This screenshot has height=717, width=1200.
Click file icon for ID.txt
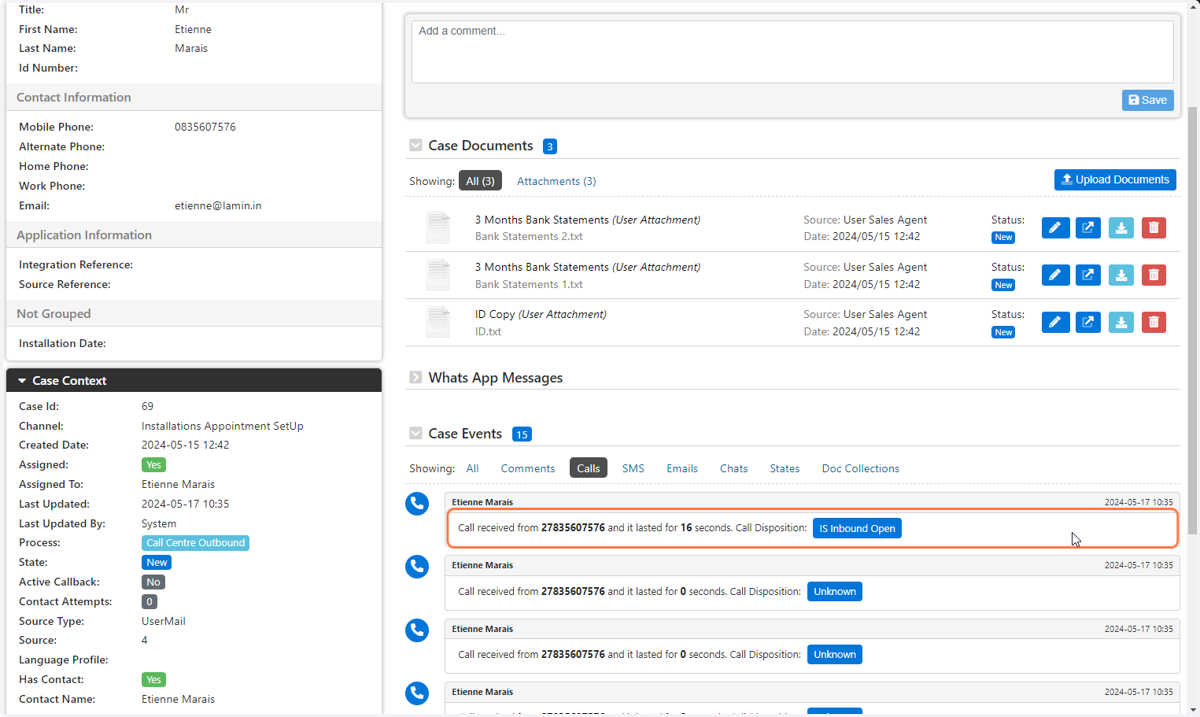coord(438,322)
